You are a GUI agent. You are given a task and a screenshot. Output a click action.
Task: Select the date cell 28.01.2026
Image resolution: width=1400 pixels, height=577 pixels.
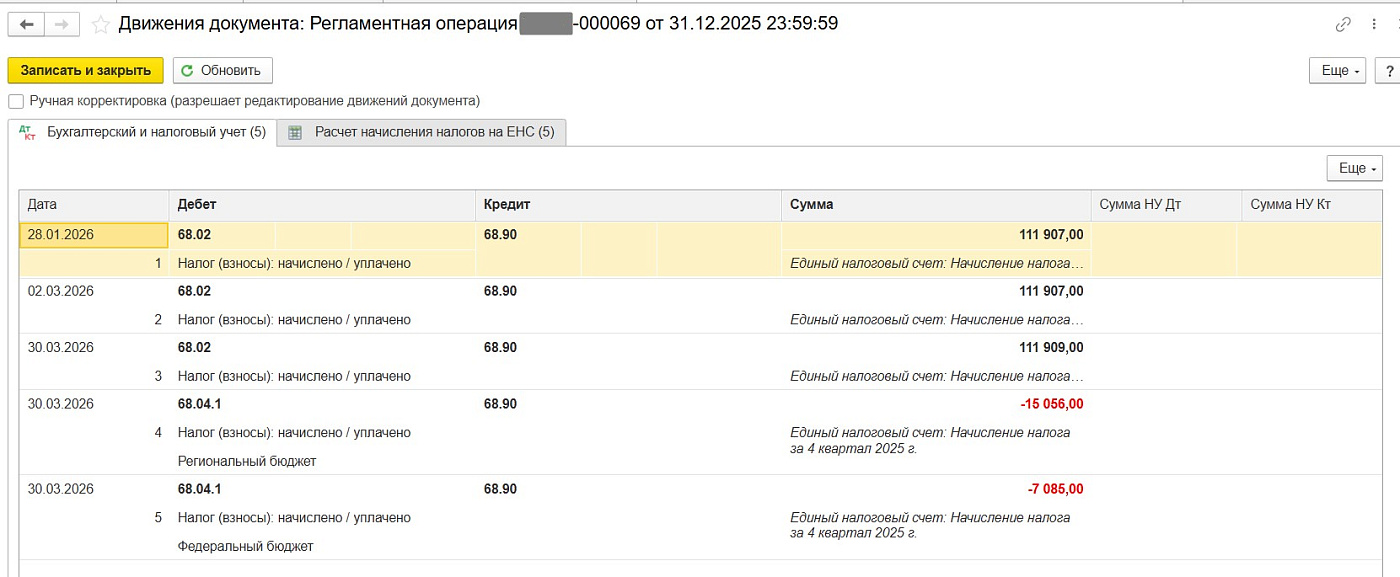pyautogui.click(x=94, y=235)
